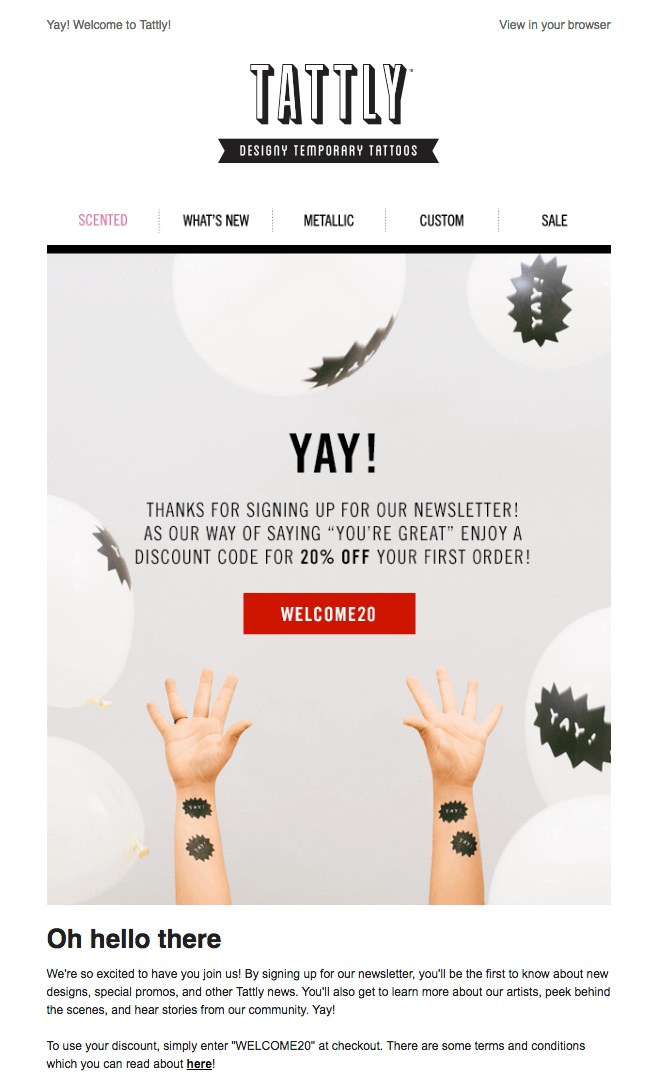
Task: Open View in your browser link
Action: click(x=554, y=24)
